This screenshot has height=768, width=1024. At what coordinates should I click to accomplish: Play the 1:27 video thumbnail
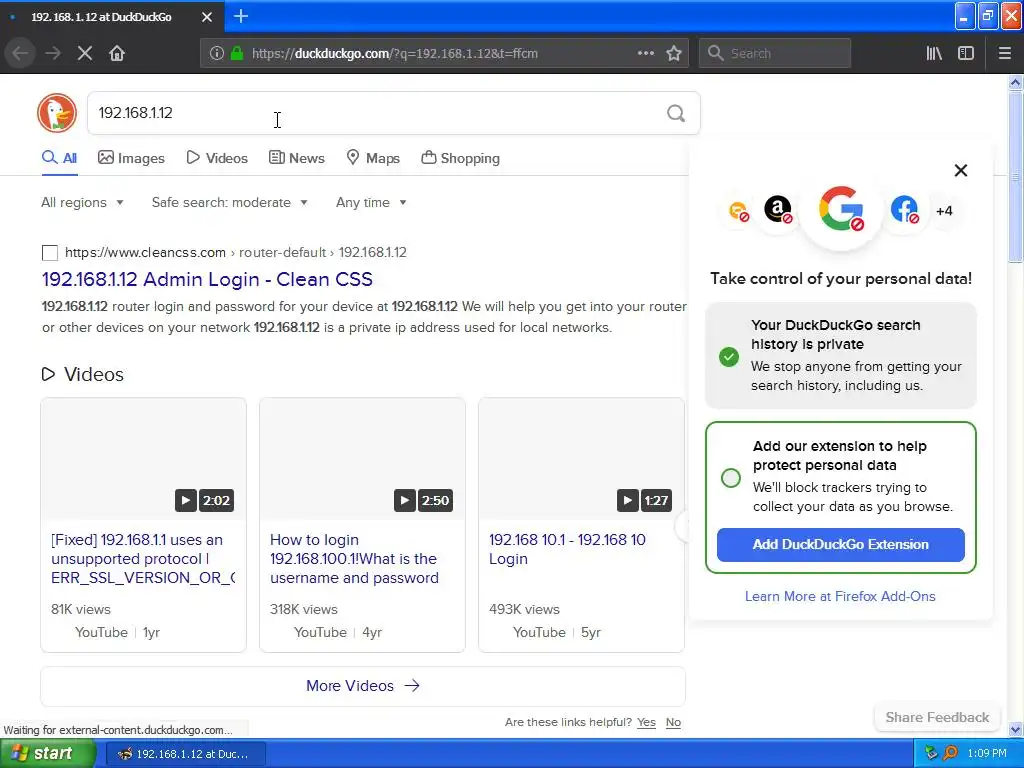tap(581, 459)
